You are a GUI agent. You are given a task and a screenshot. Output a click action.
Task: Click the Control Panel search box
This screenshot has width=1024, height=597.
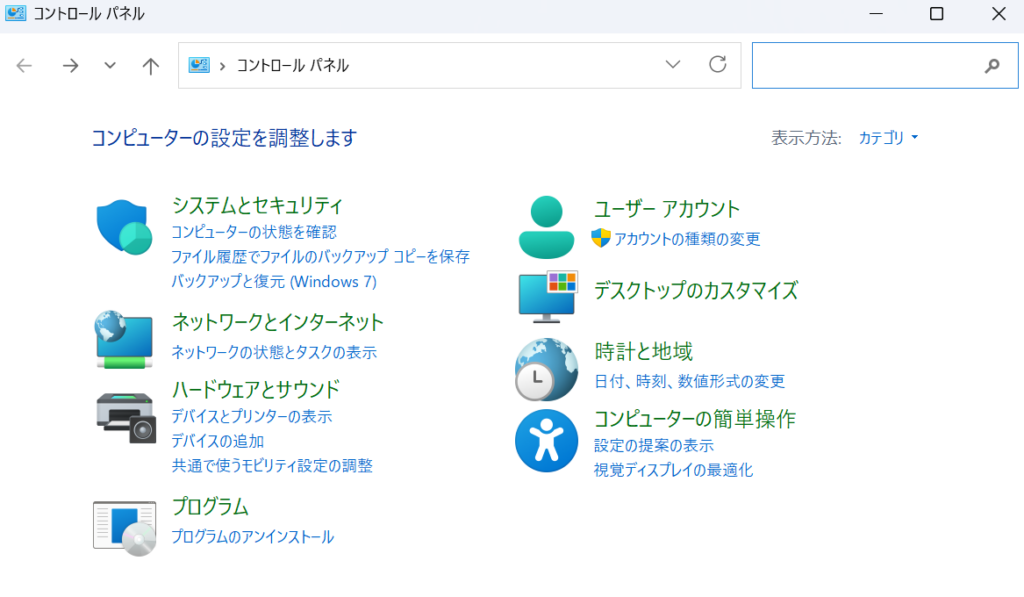coord(865,66)
